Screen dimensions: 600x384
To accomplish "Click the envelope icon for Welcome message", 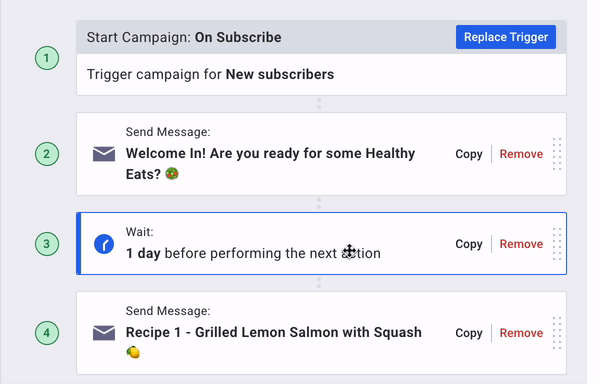I will (104, 154).
